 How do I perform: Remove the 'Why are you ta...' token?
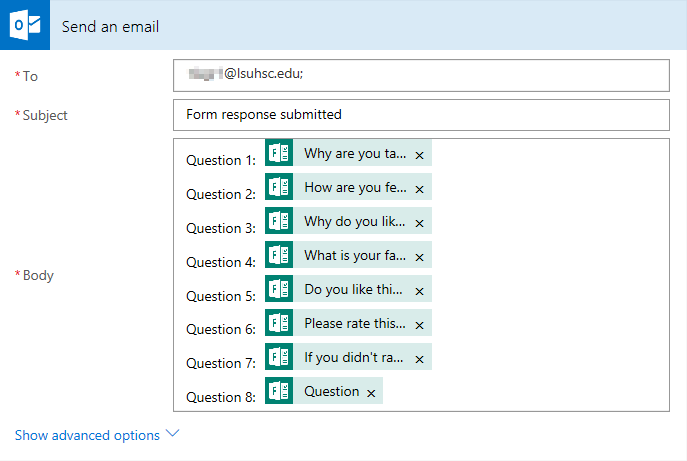click(420, 155)
